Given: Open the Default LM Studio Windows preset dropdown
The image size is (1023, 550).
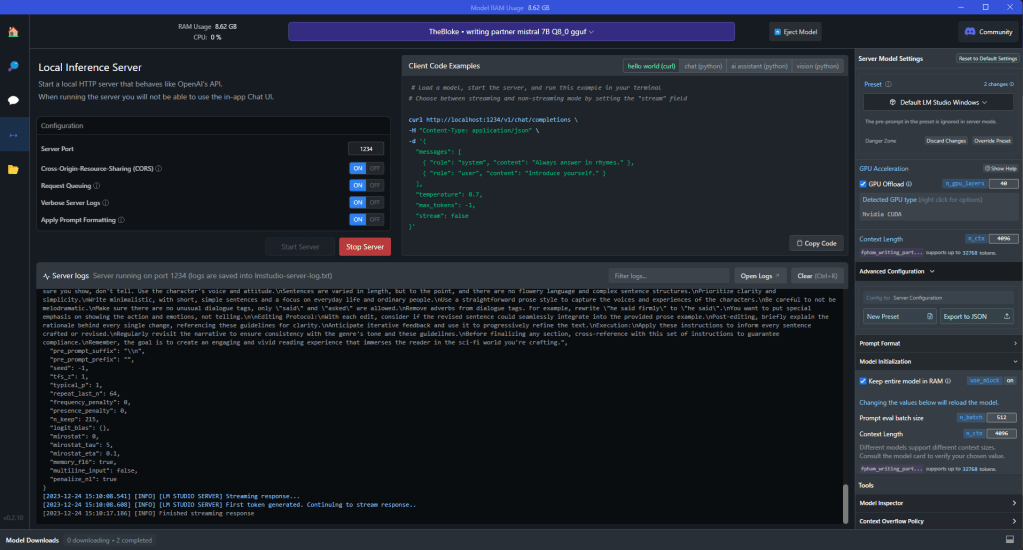Looking at the screenshot, I should click(937, 102).
